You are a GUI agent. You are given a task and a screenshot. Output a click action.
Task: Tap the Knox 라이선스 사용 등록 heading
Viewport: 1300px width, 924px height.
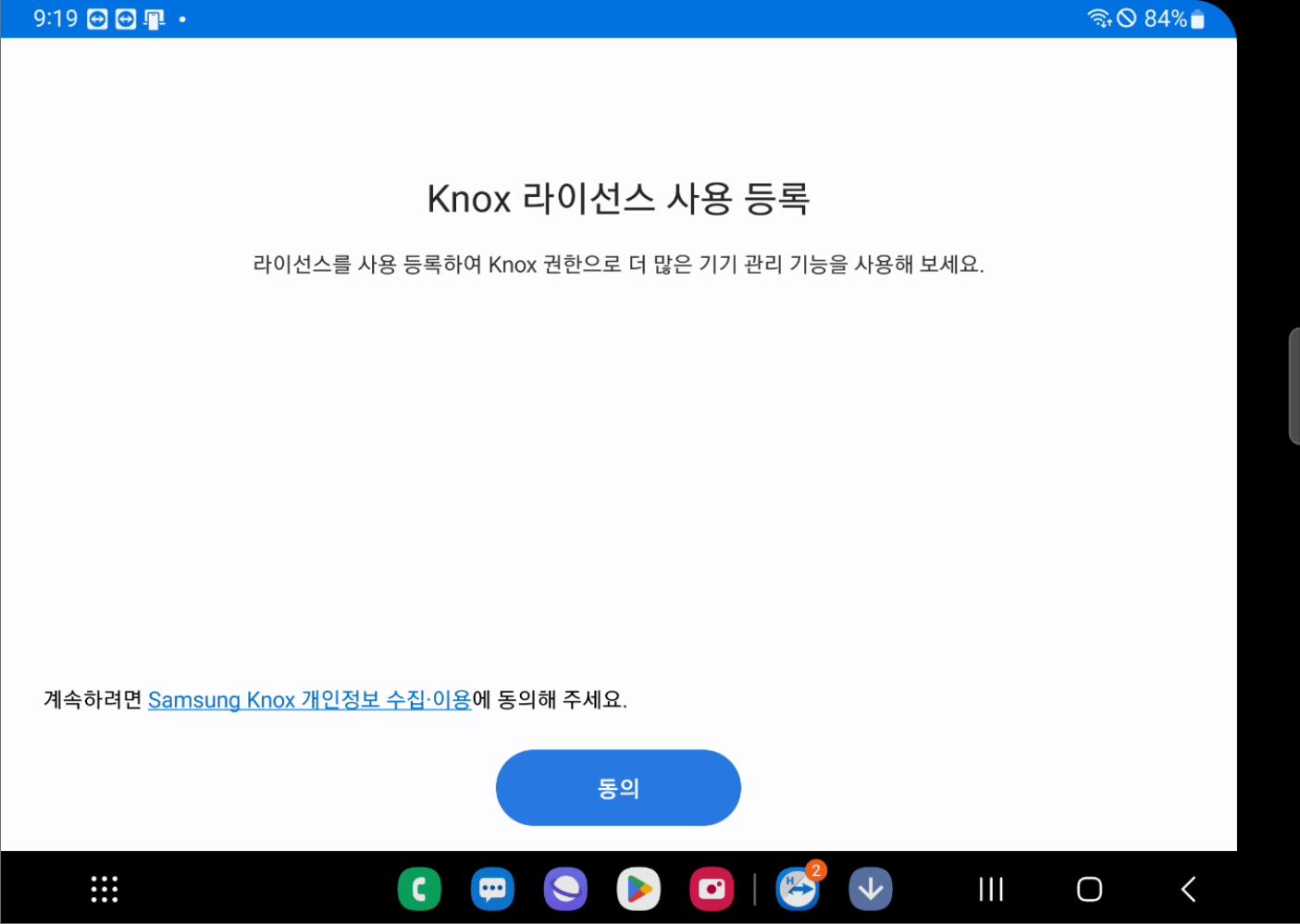click(x=618, y=198)
